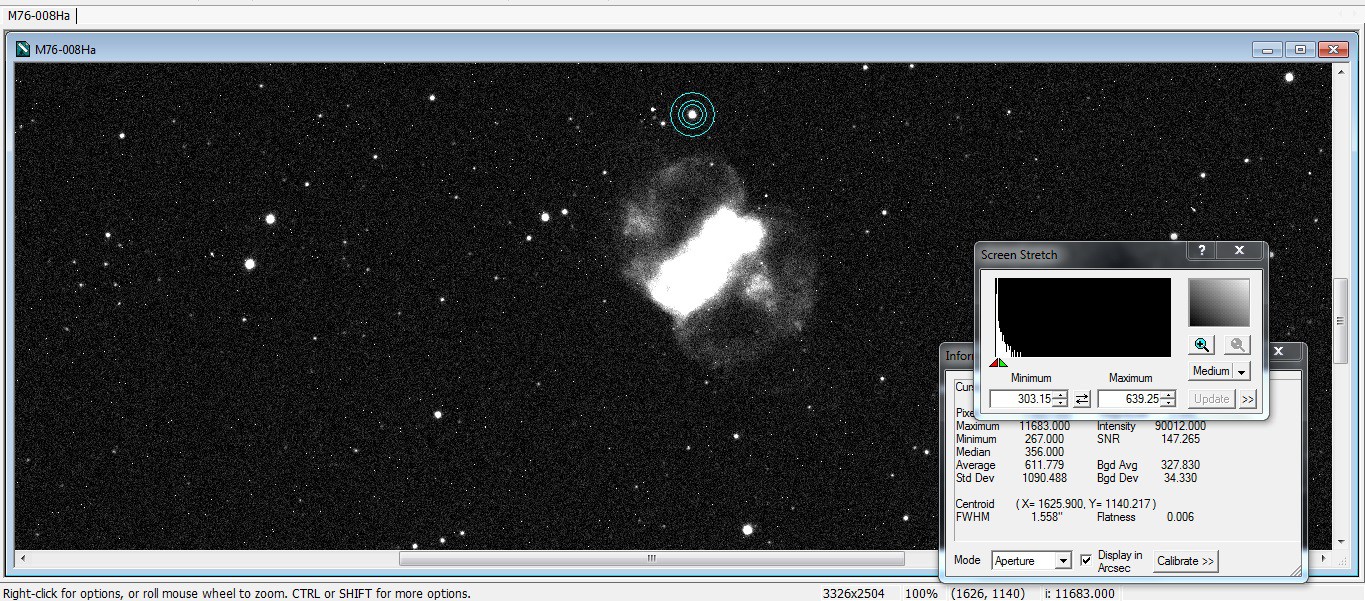
Task: Click the i: 11683.000 intensity in status bar
Action: tap(1078, 593)
